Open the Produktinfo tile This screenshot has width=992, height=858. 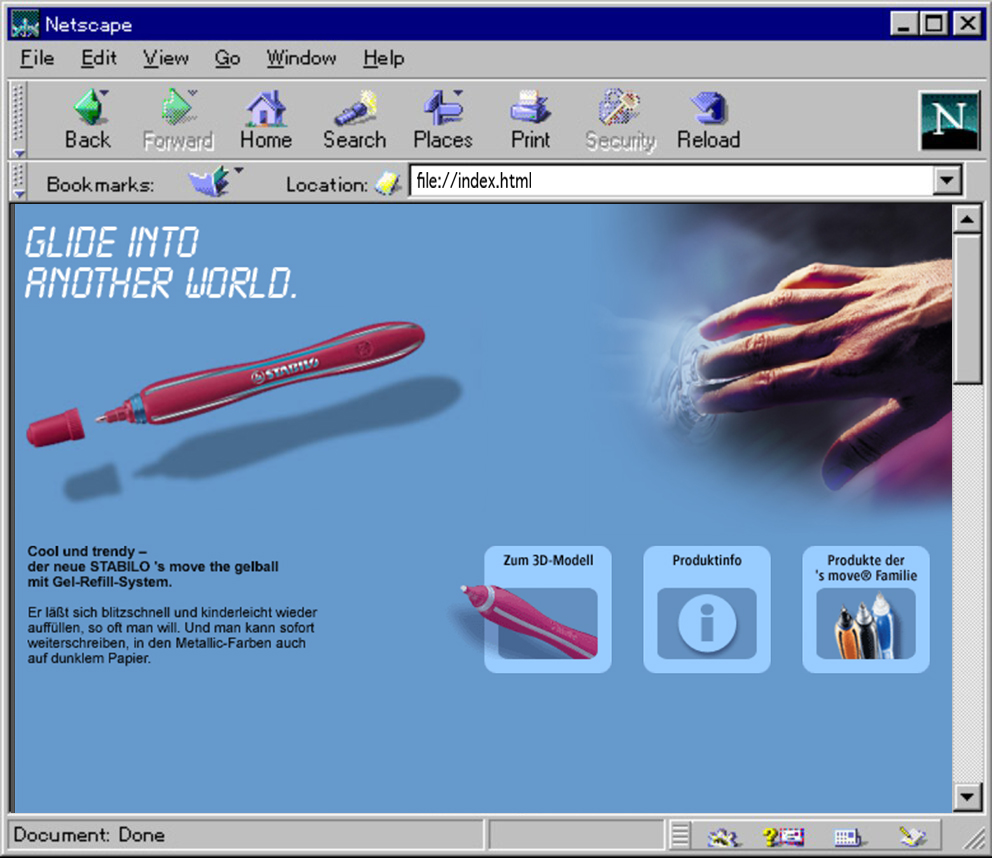[706, 609]
